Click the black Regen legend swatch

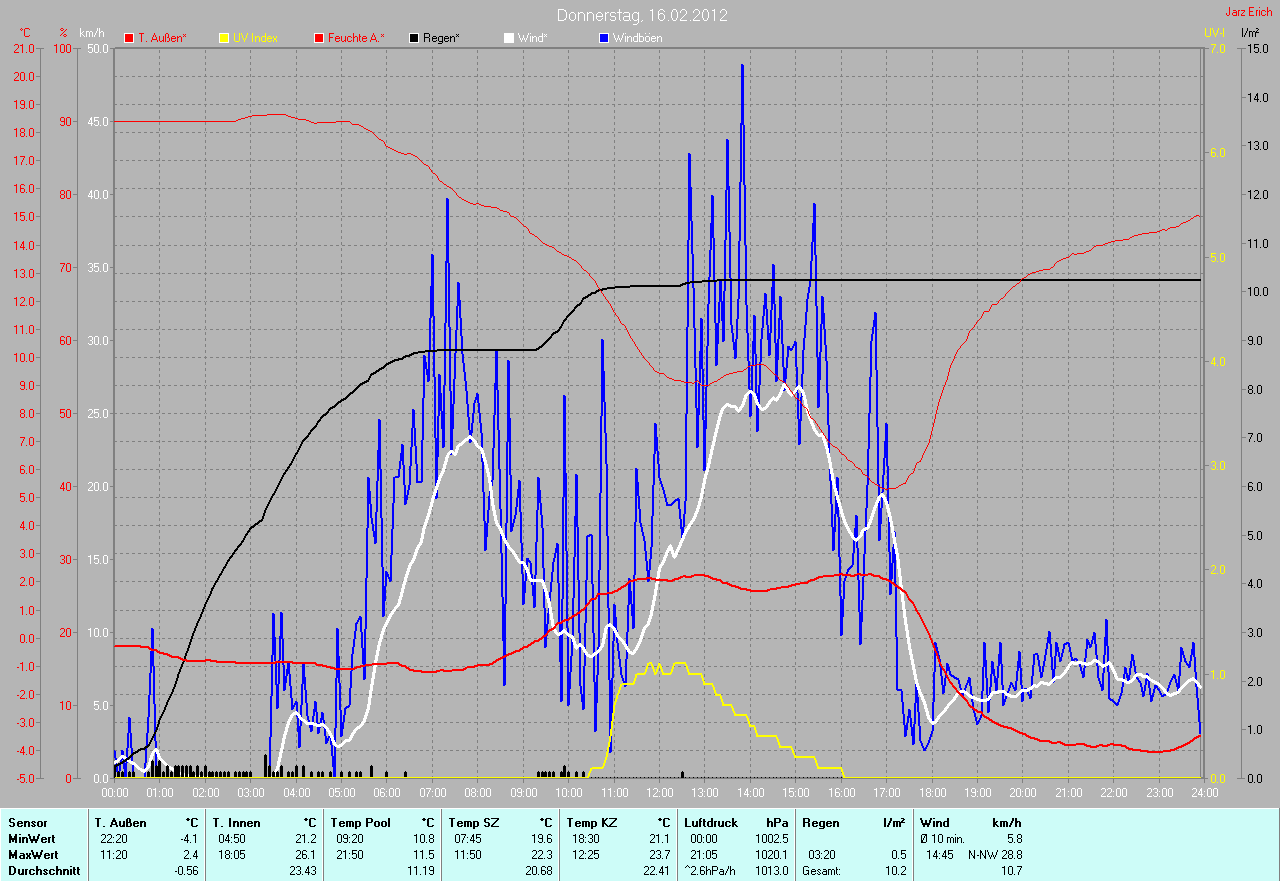[414, 38]
